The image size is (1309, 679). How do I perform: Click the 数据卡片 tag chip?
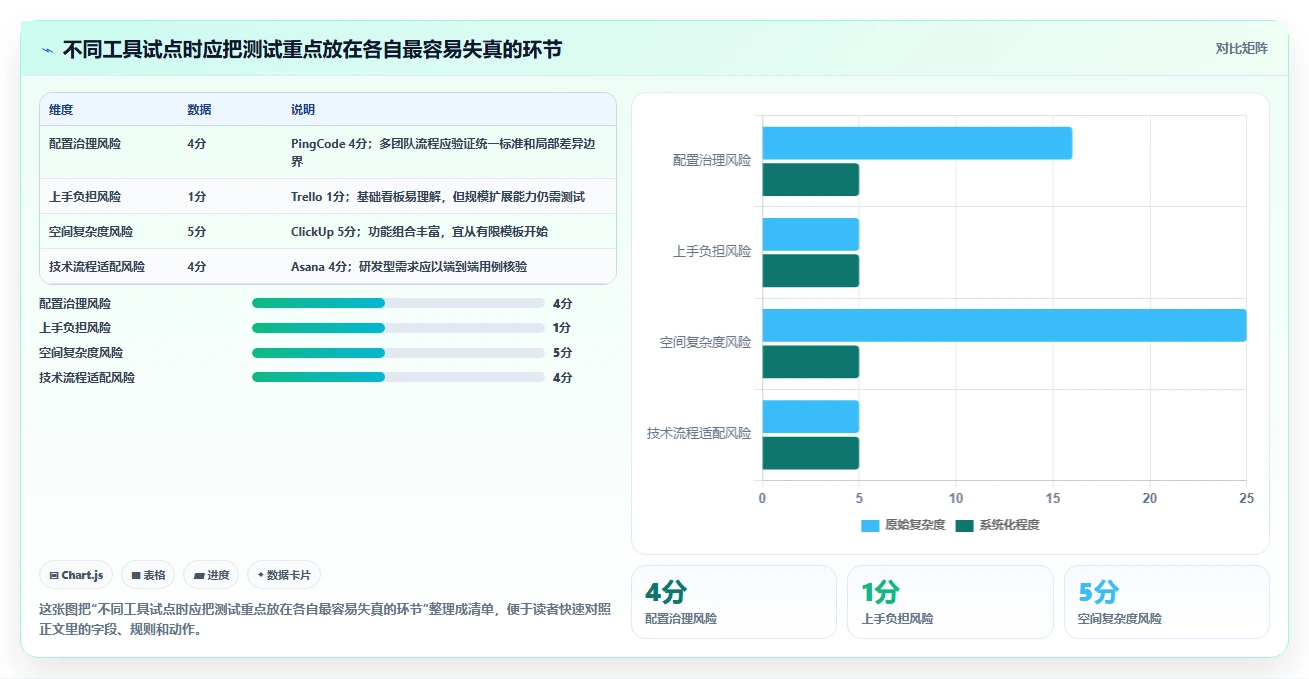click(x=284, y=575)
